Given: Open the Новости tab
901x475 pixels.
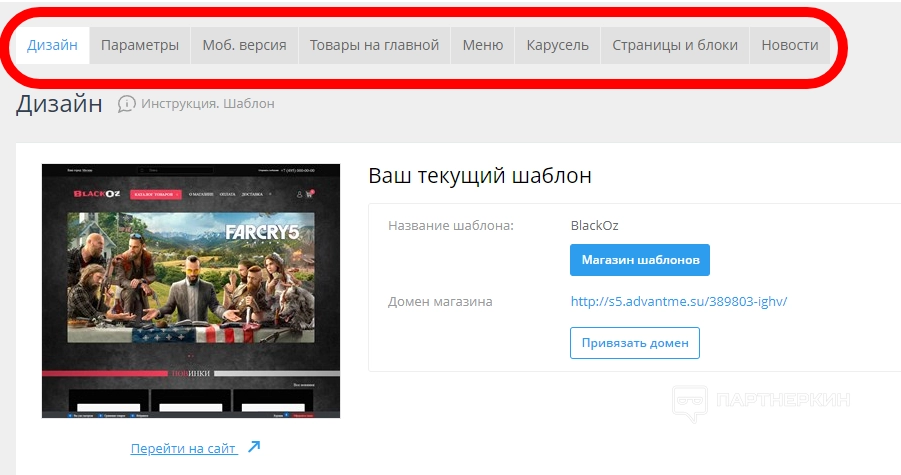Looking at the screenshot, I should point(790,45).
